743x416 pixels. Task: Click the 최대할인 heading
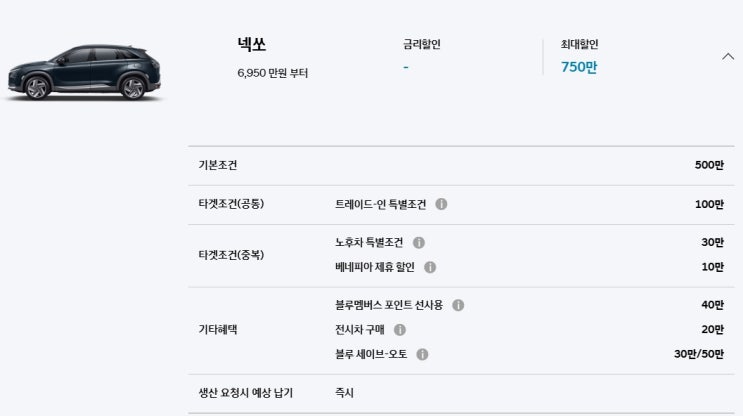tap(579, 44)
